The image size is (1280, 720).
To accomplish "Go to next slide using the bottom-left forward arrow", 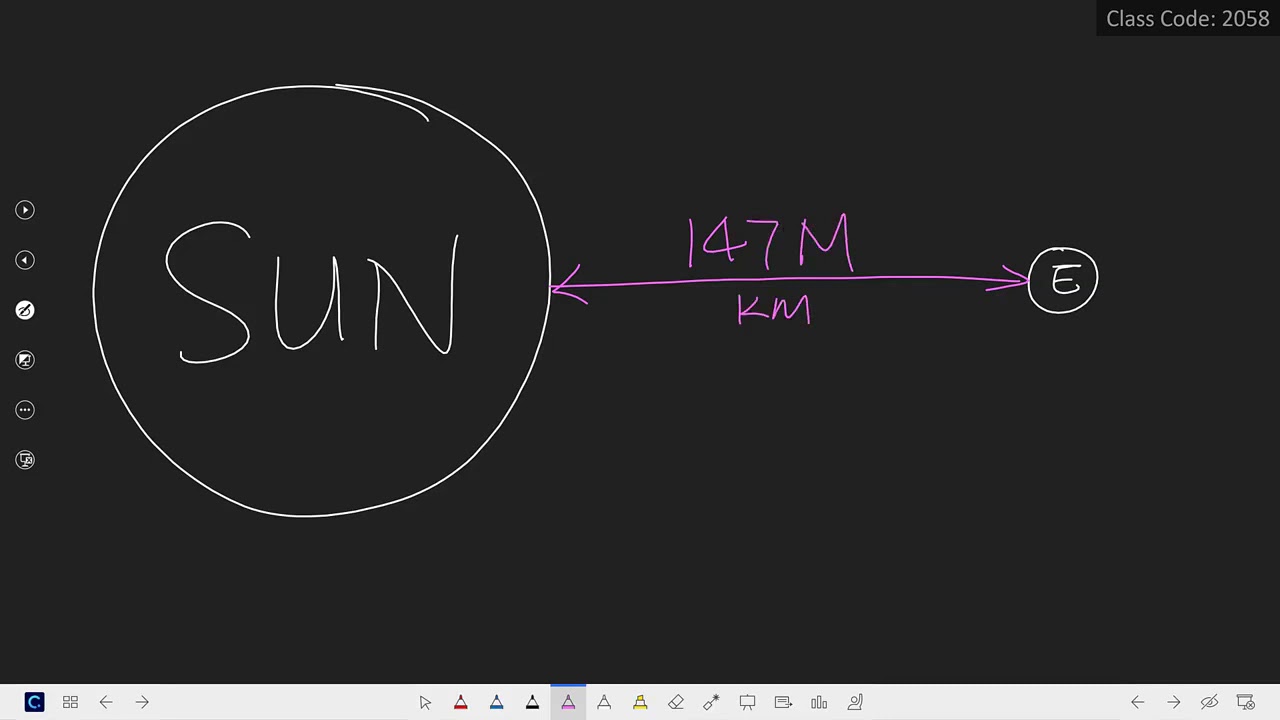I will tap(142, 702).
